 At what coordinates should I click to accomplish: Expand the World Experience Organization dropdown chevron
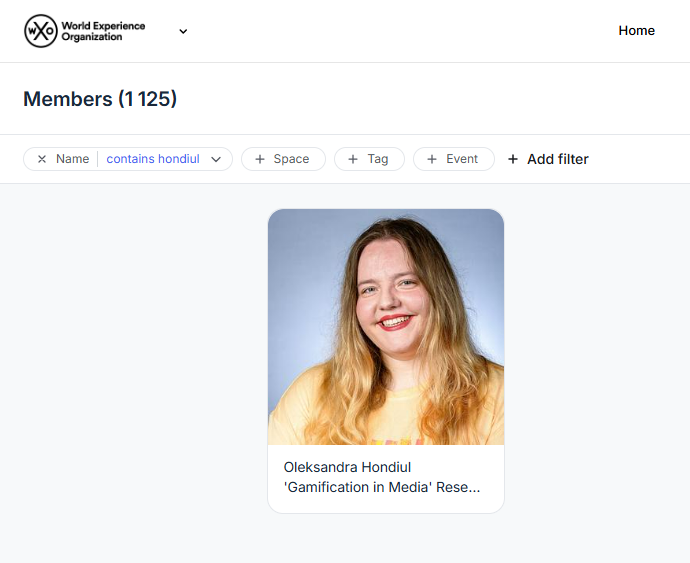[x=183, y=31]
